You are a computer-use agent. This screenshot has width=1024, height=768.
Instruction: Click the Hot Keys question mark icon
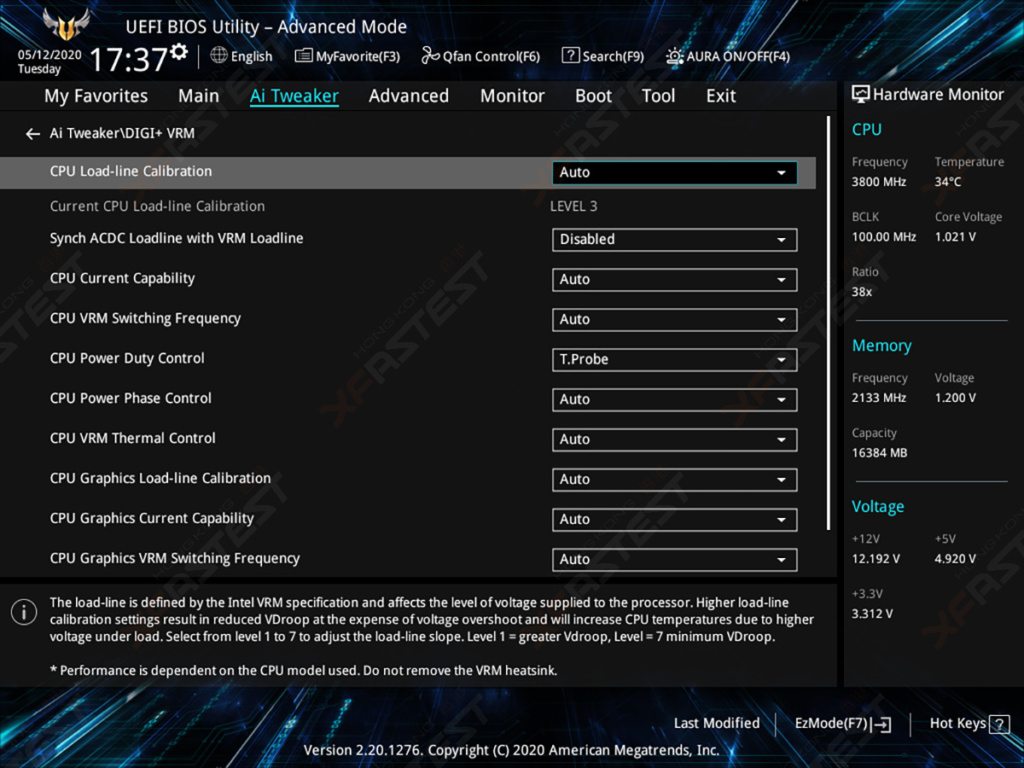[999, 724]
